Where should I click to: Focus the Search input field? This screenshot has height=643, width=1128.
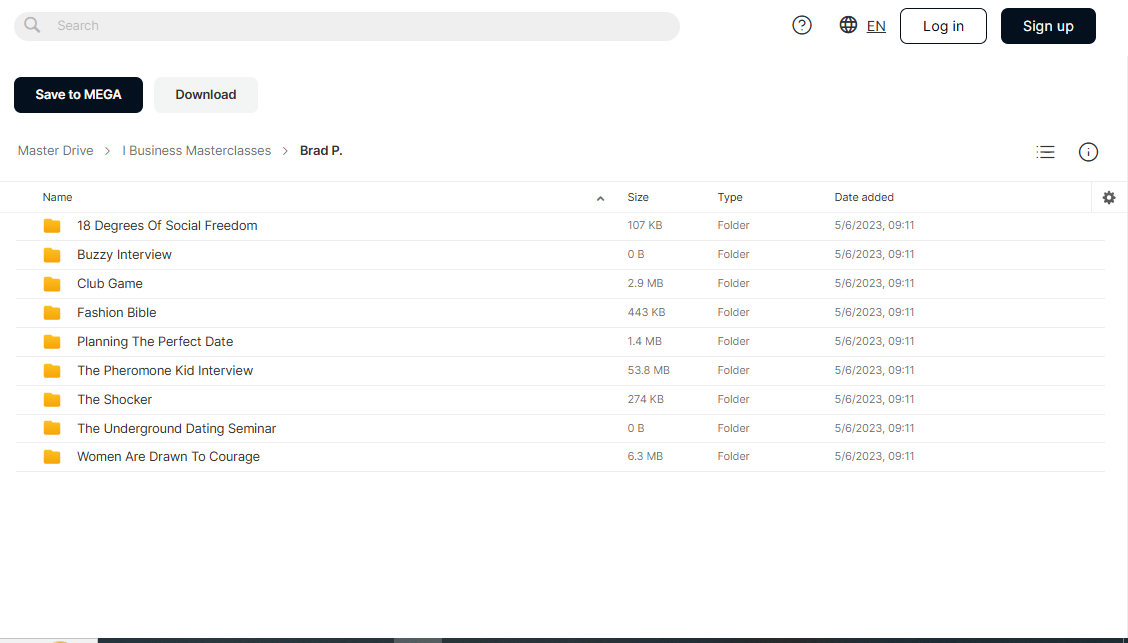click(347, 26)
